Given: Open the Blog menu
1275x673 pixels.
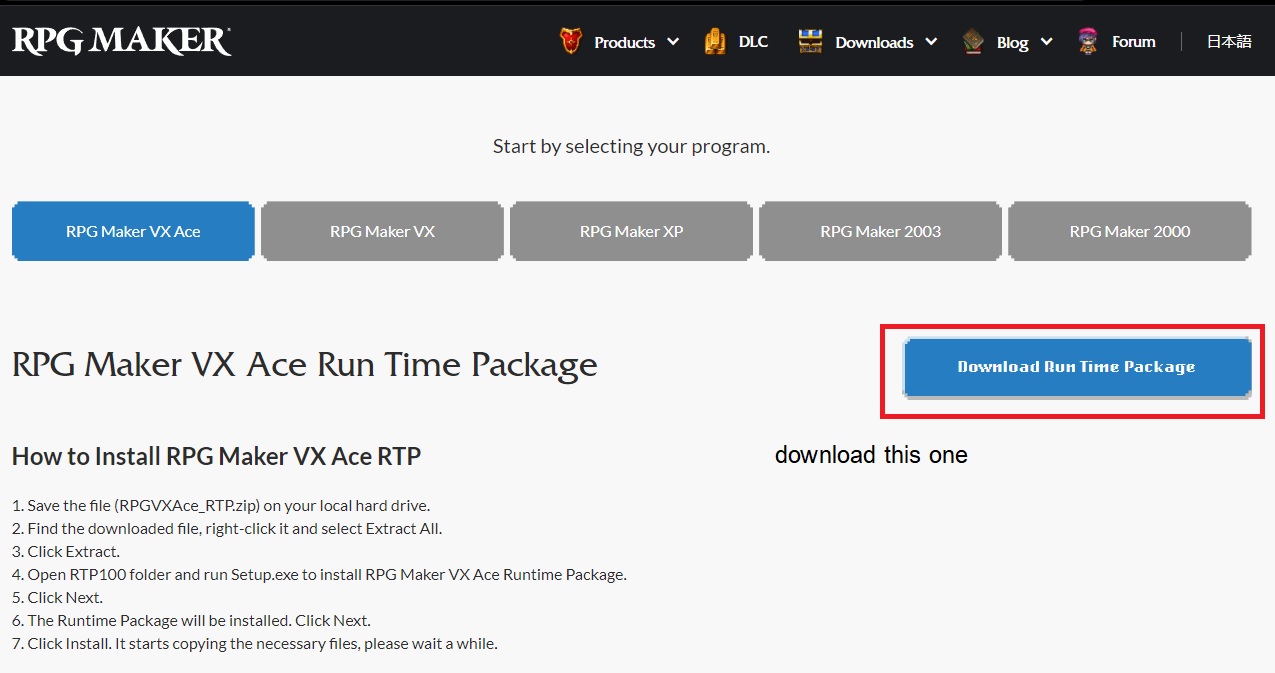Looking at the screenshot, I should pos(1012,42).
